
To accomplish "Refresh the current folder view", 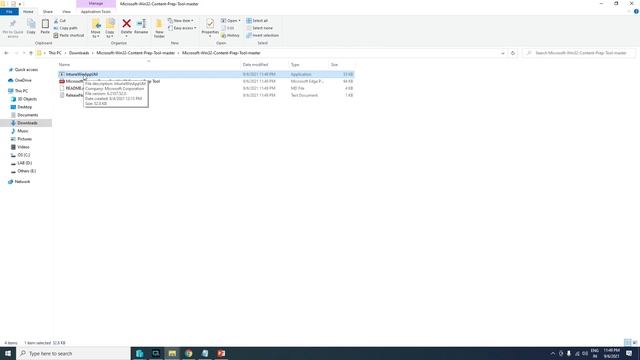I will click(x=513, y=53).
